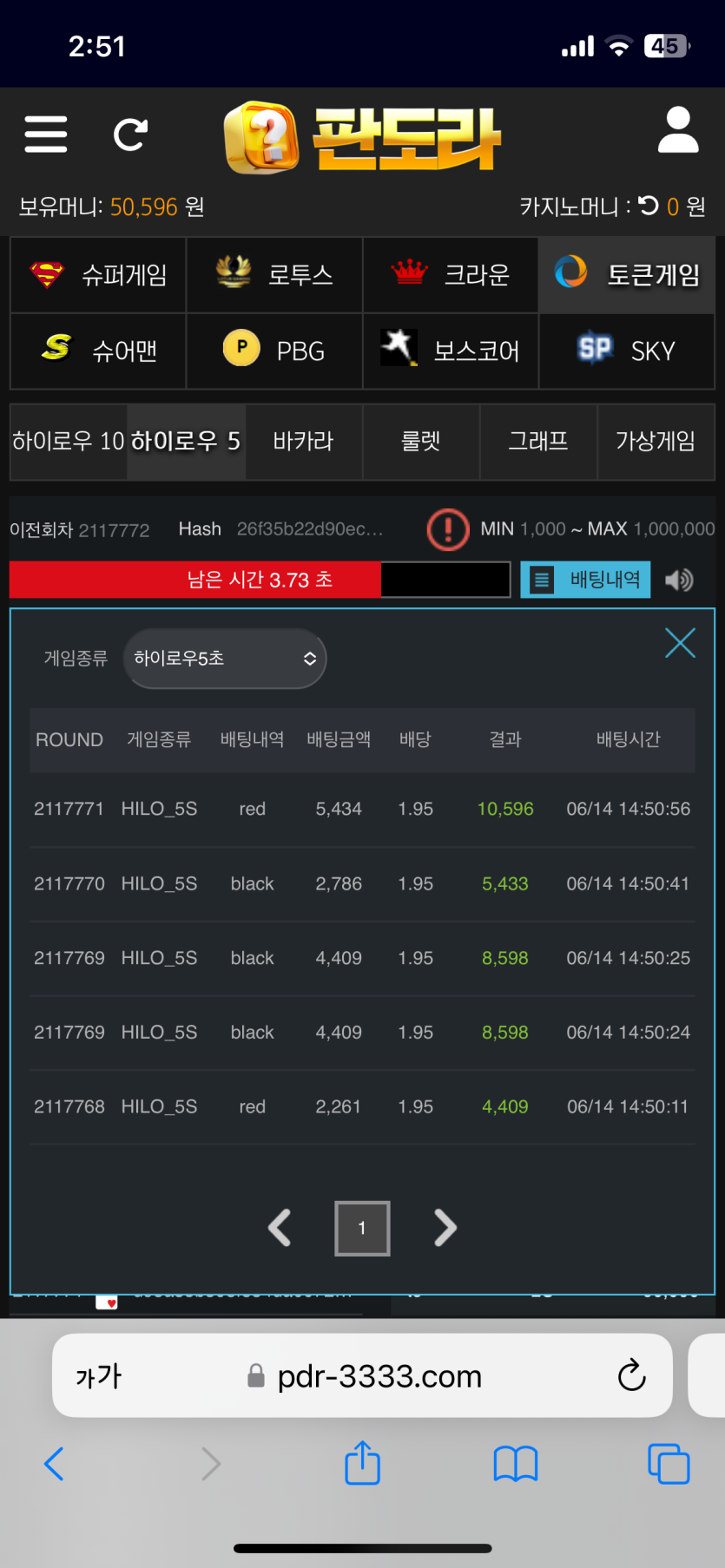Open Safari tabs overview icon
Screen dimensions: 725x1568
point(669,1464)
